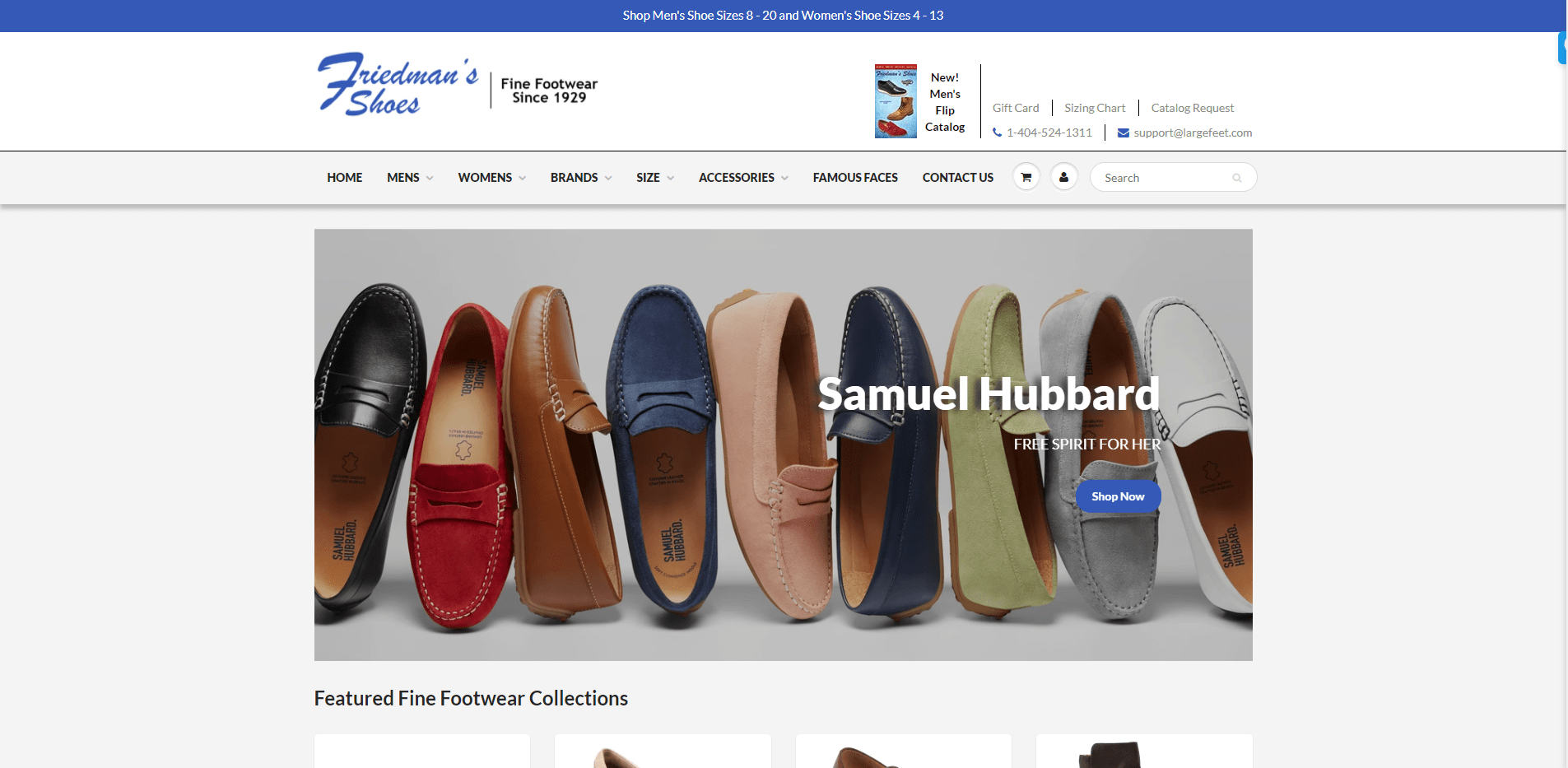1568x768 pixels.
Task: Expand the Brands menu chevron
Action: pyautogui.click(x=608, y=178)
